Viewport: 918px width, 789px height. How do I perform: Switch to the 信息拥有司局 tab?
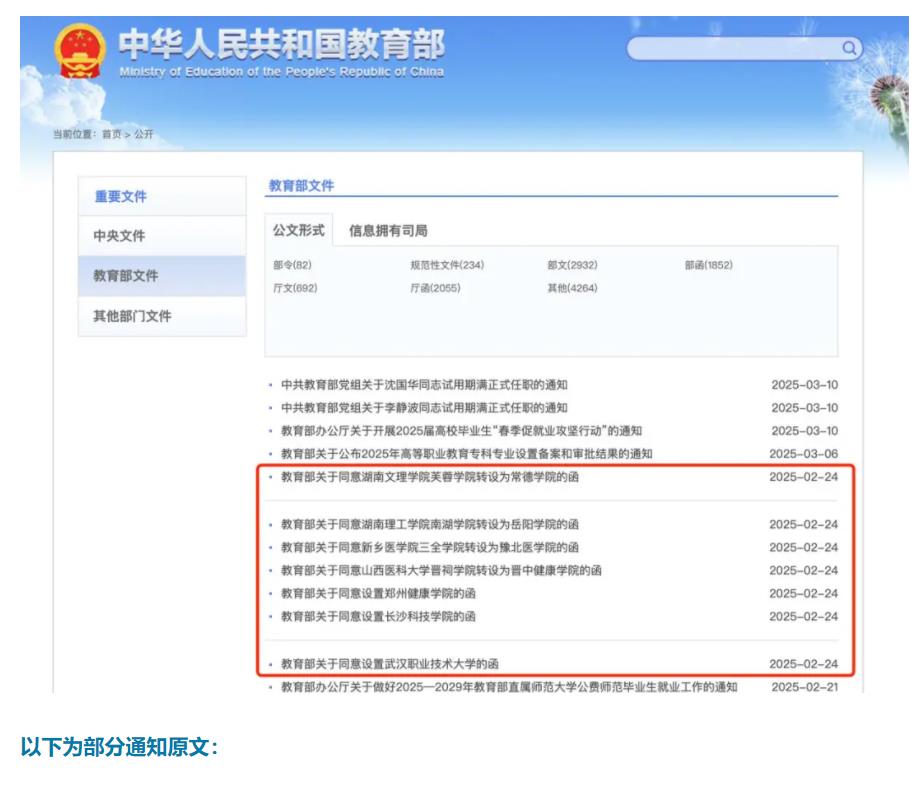point(388,231)
